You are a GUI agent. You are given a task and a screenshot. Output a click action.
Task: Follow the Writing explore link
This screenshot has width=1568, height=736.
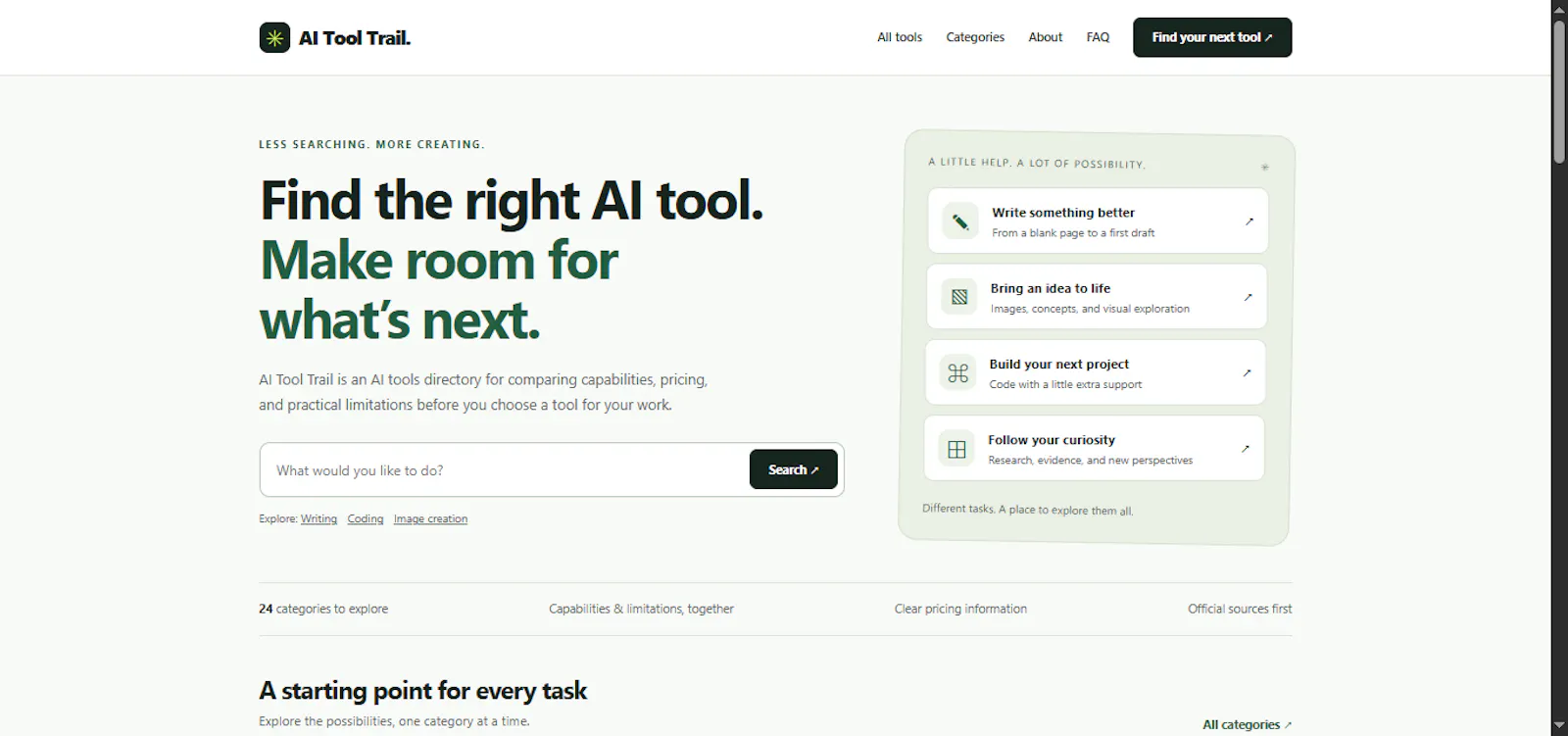[318, 518]
